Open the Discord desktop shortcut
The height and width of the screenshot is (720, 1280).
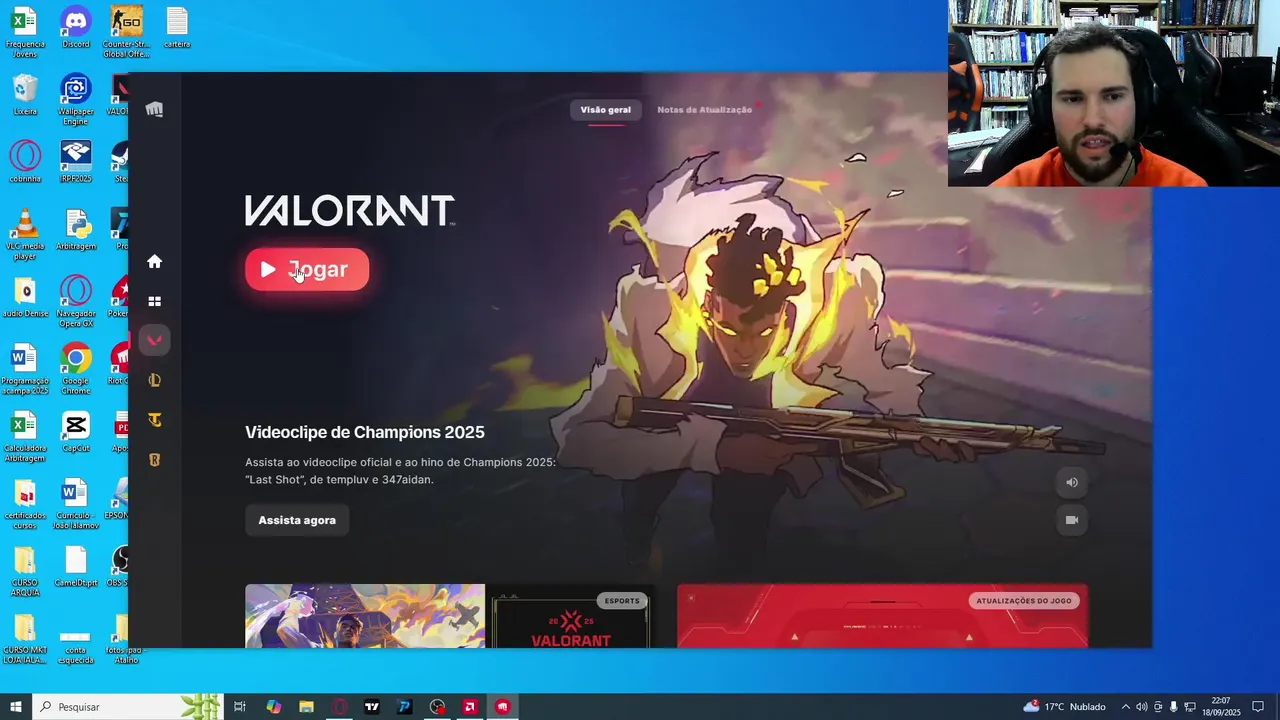(75, 27)
